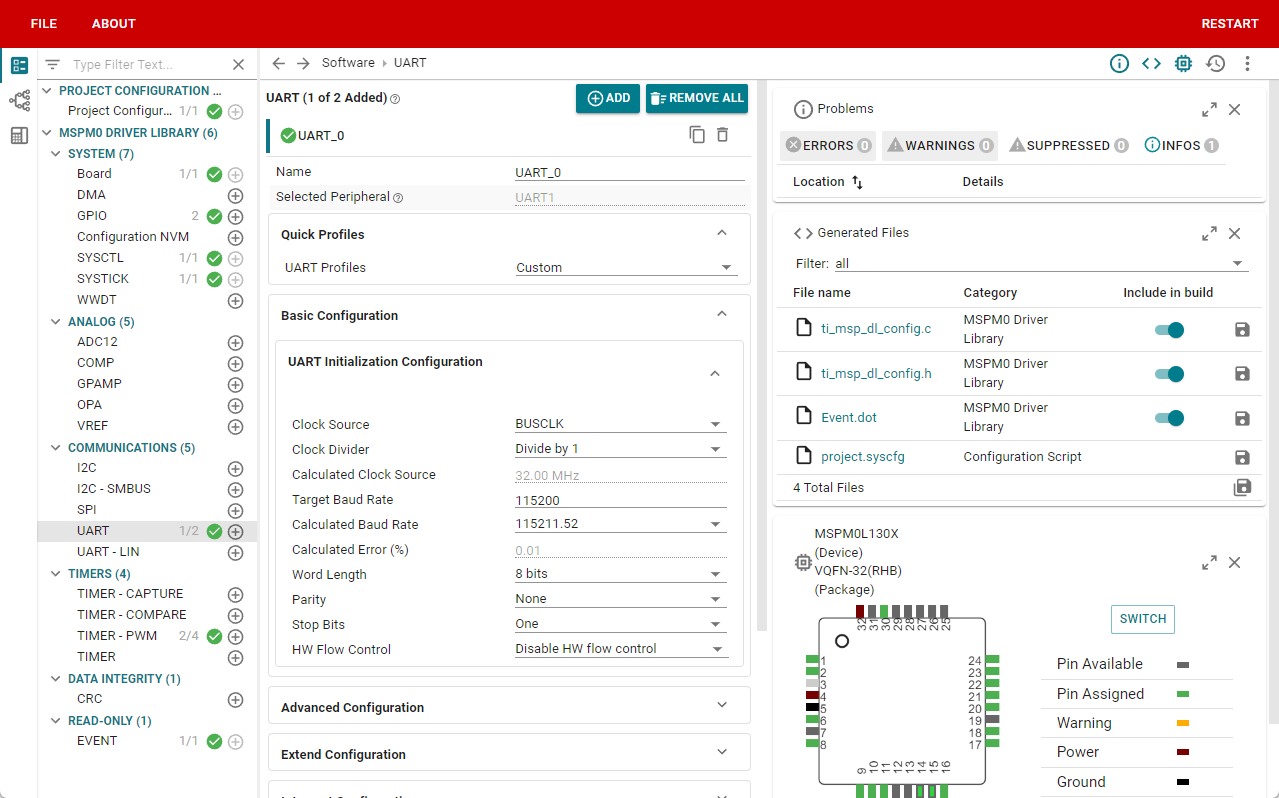This screenshot has height=798, width=1279.
Task: Toggle include in build for ti_msp_dl_config.h
Action: click(1169, 374)
